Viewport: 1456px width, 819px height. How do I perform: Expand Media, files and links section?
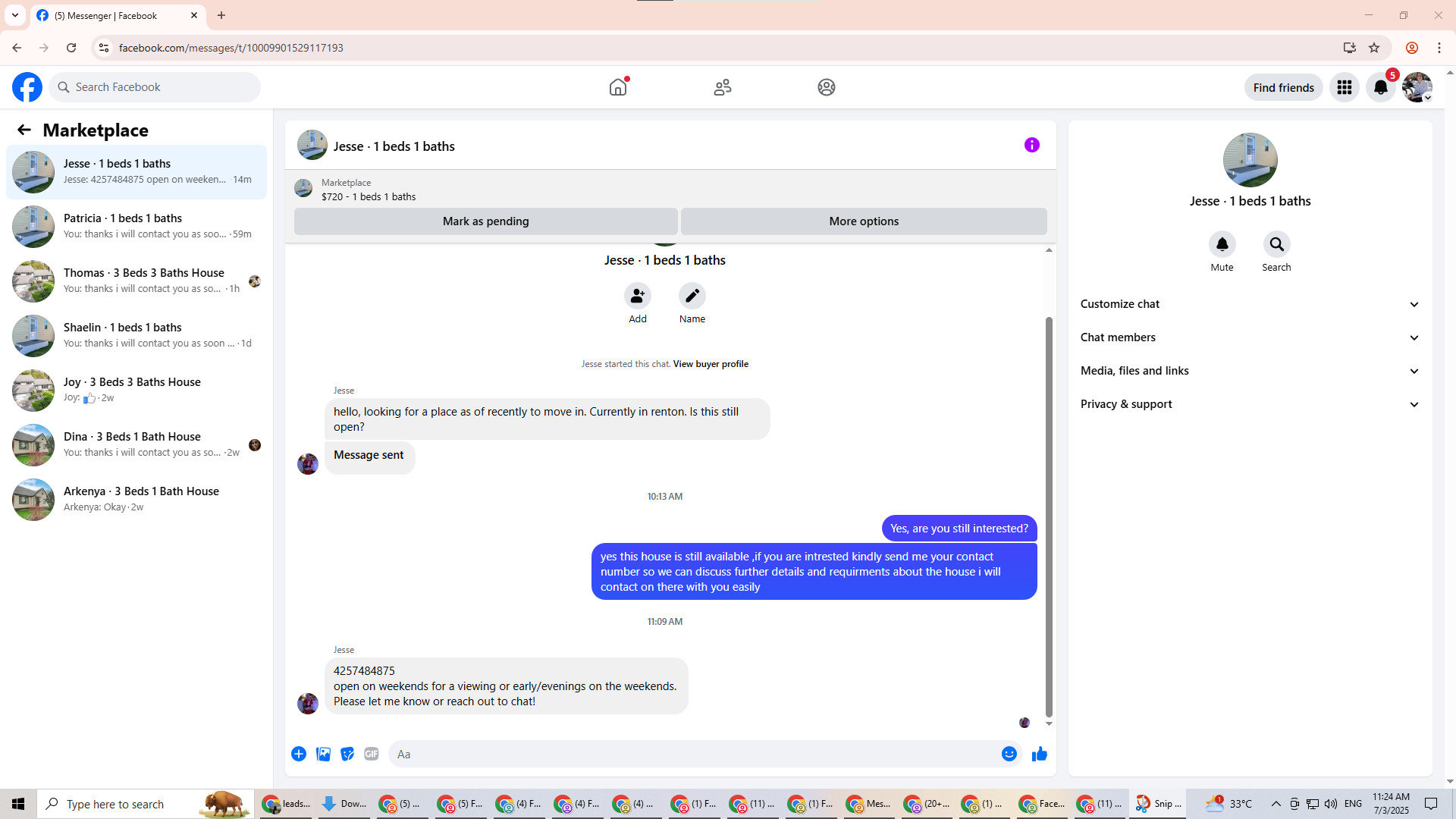1250,371
